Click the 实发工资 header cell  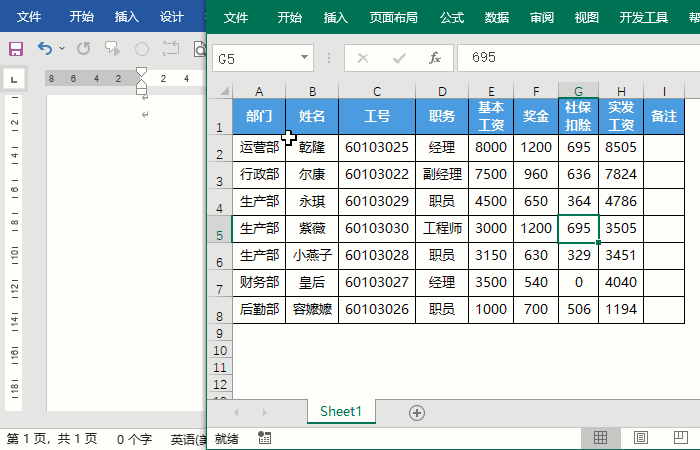tap(621, 116)
